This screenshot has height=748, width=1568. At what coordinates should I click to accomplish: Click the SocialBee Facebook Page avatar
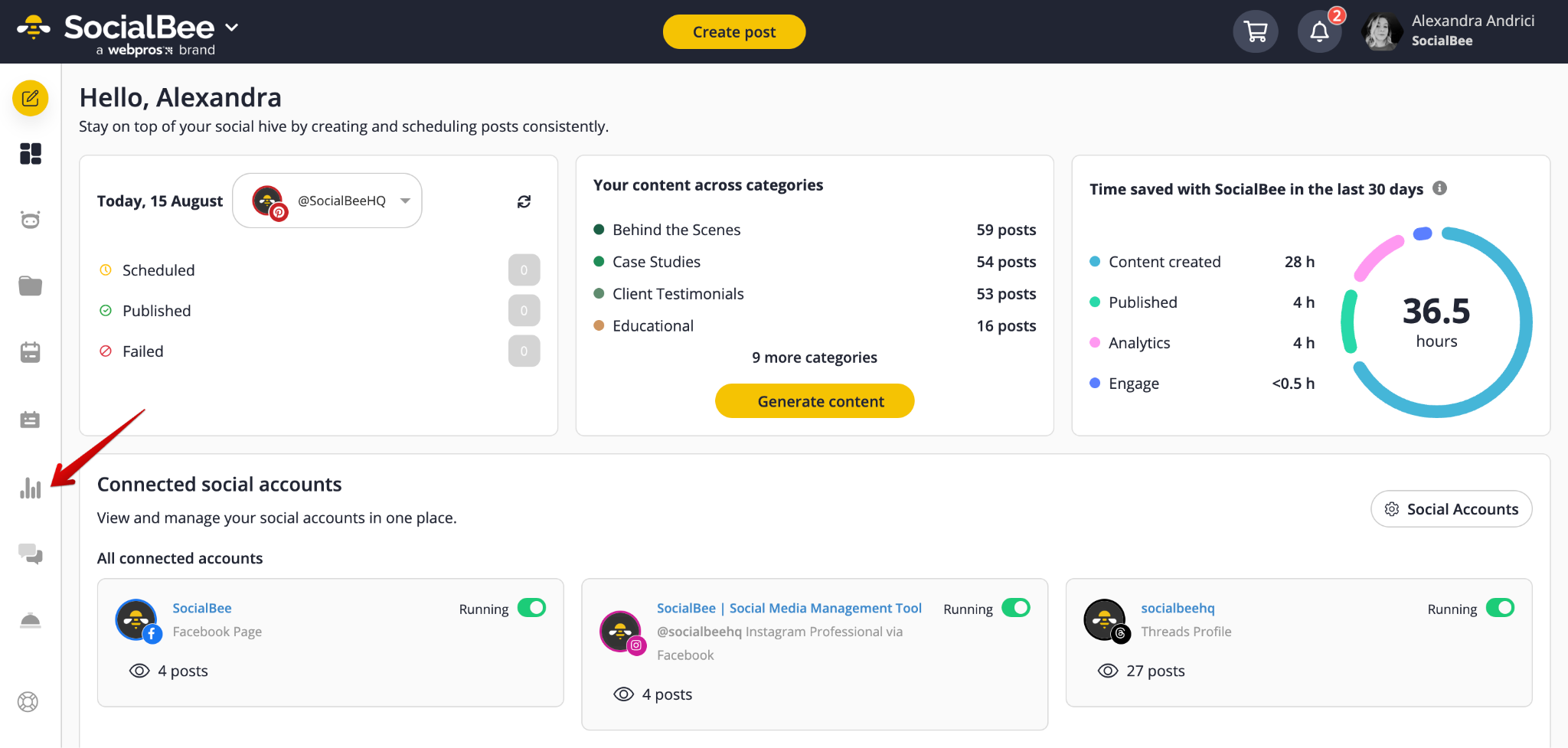(138, 620)
